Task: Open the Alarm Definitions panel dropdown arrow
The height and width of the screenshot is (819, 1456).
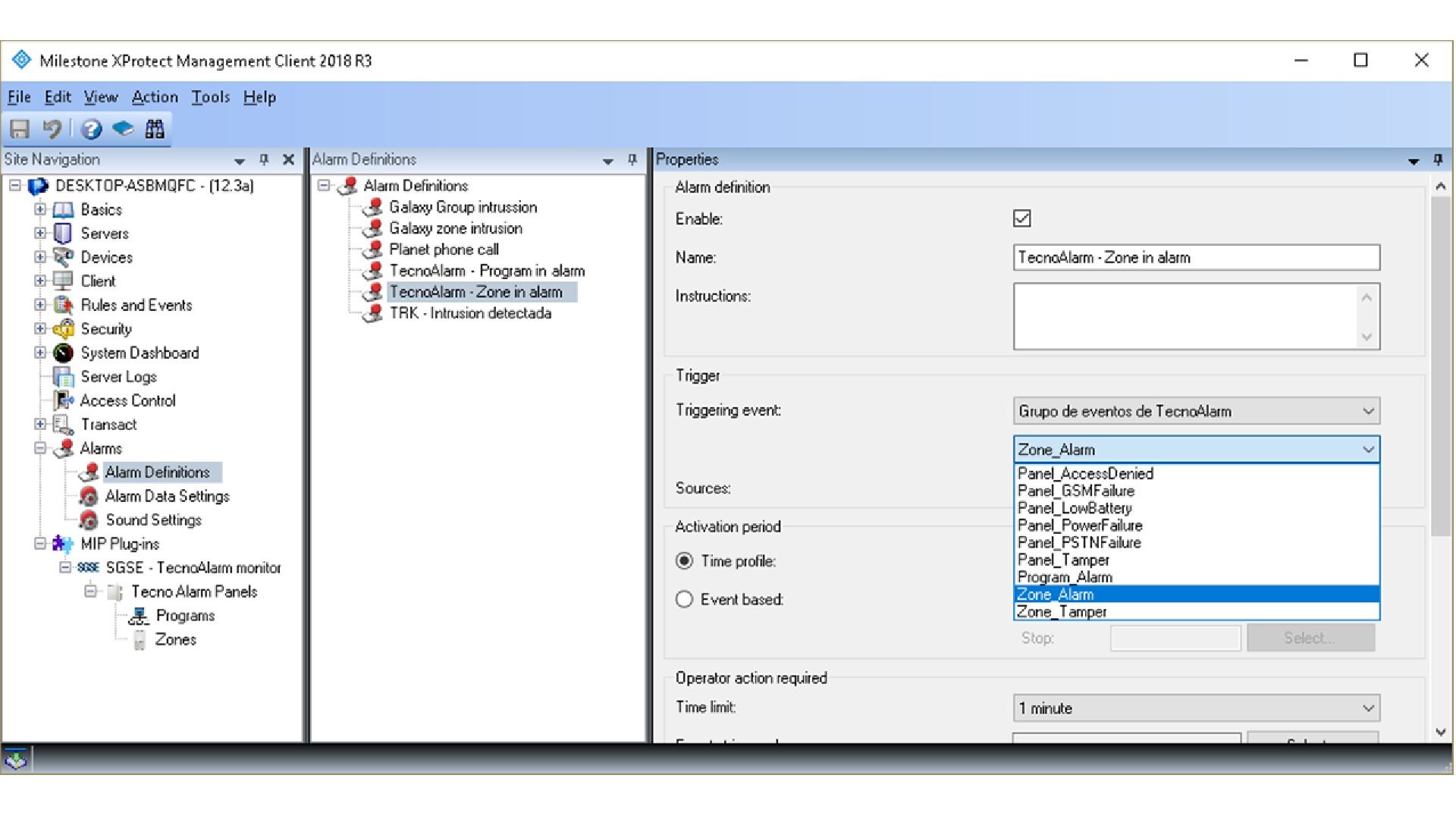Action: tap(607, 161)
